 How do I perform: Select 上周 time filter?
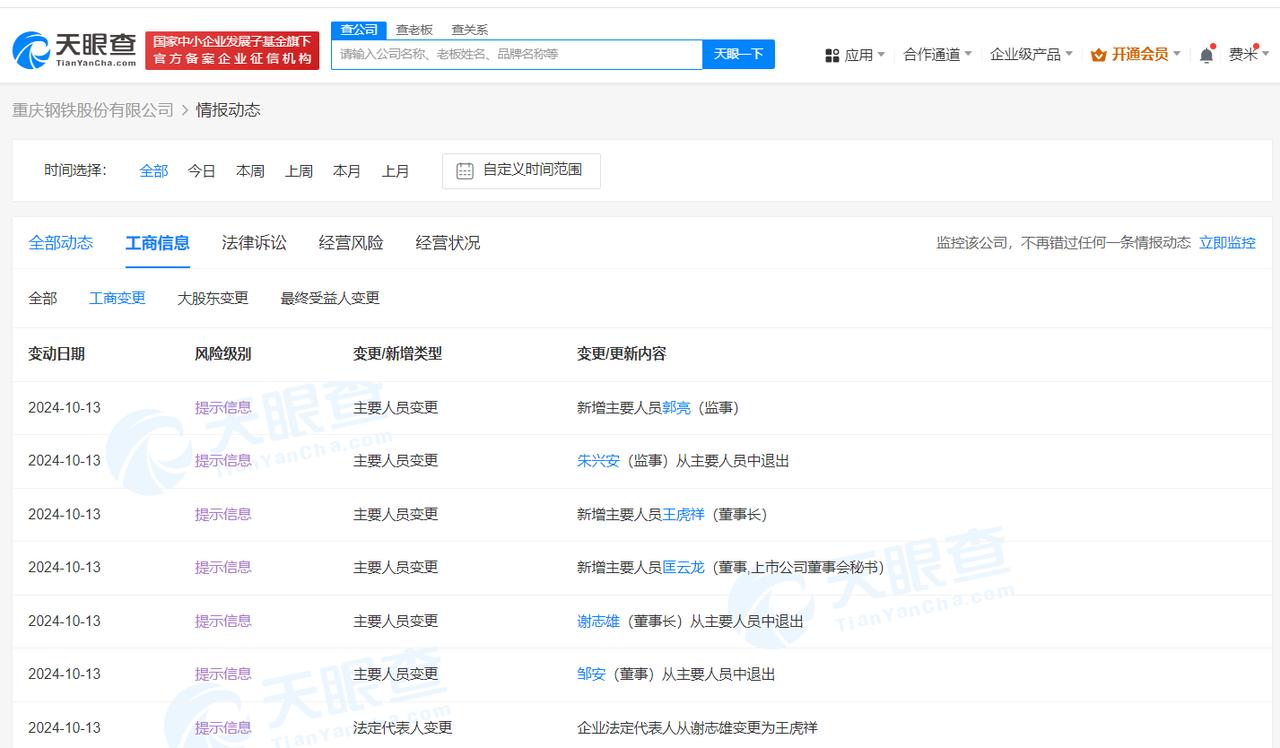click(x=299, y=171)
